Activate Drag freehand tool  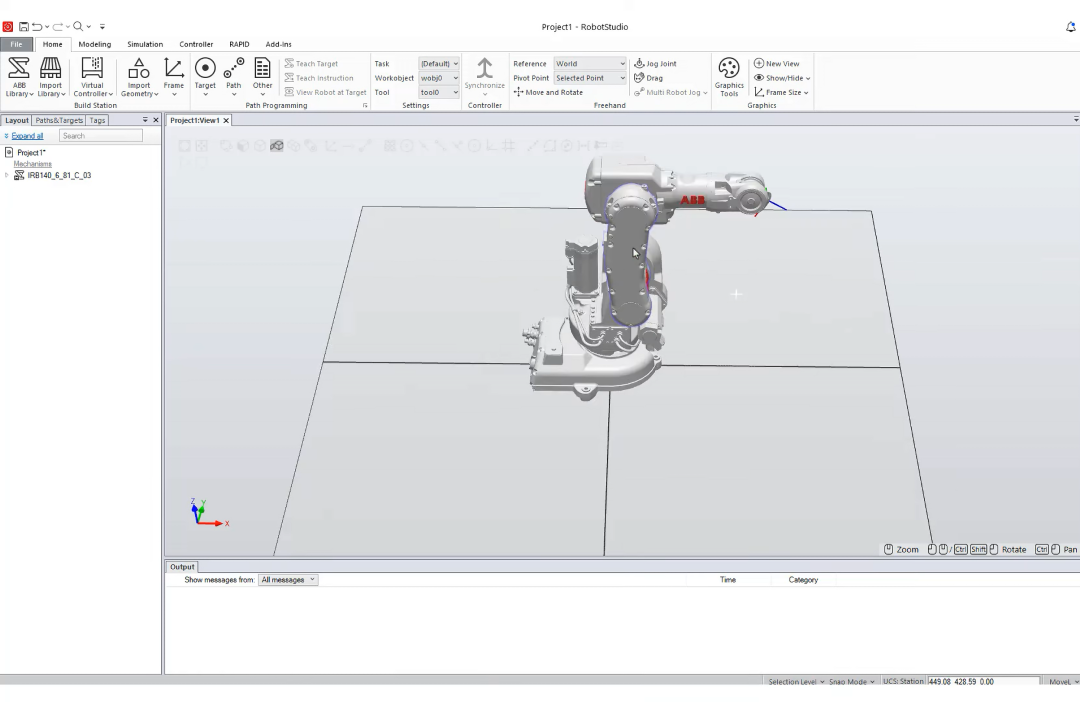click(648, 78)
